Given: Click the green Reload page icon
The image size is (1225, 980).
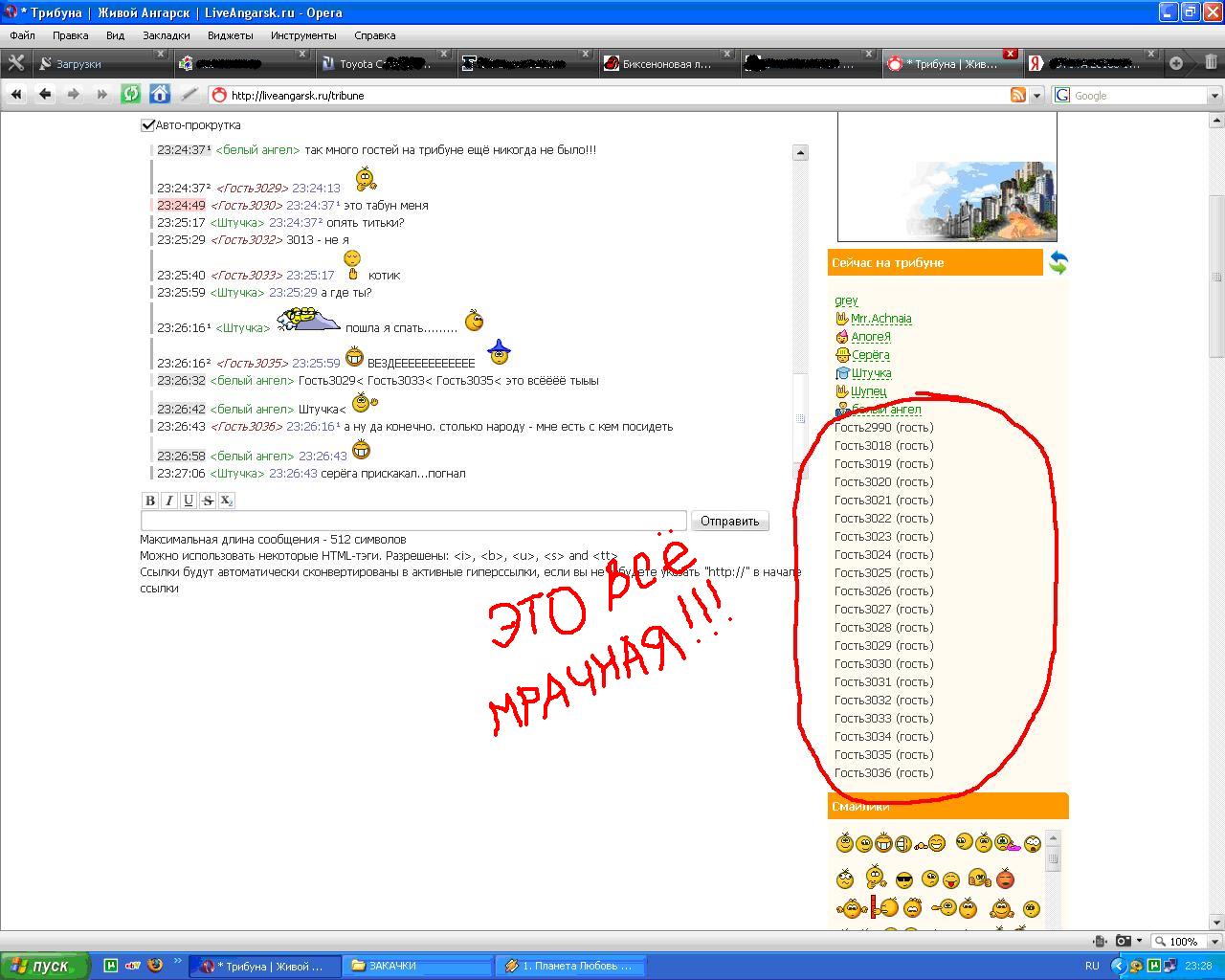Looking at the screenshot, I should [131, 94].
